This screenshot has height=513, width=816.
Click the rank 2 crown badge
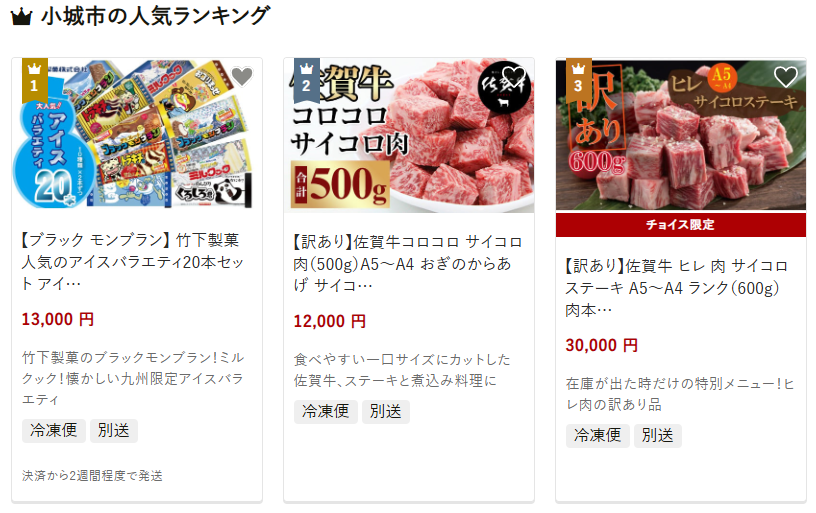point(307,80)
